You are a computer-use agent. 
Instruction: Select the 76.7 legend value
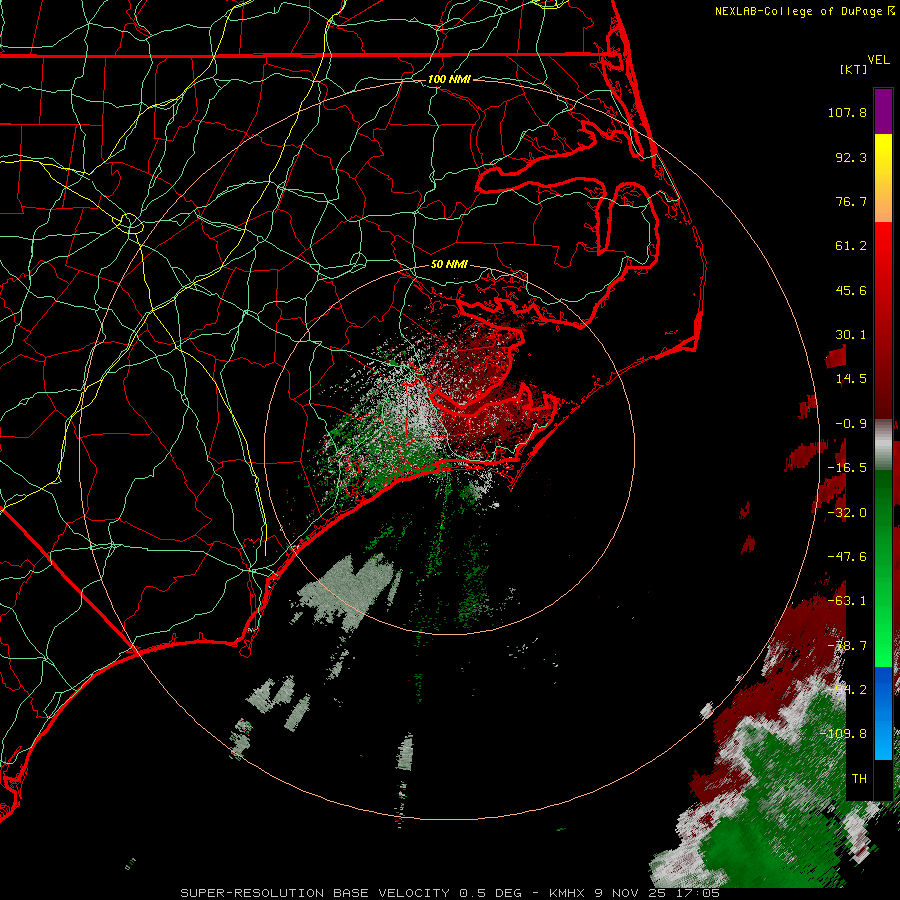tap(851, 201)
